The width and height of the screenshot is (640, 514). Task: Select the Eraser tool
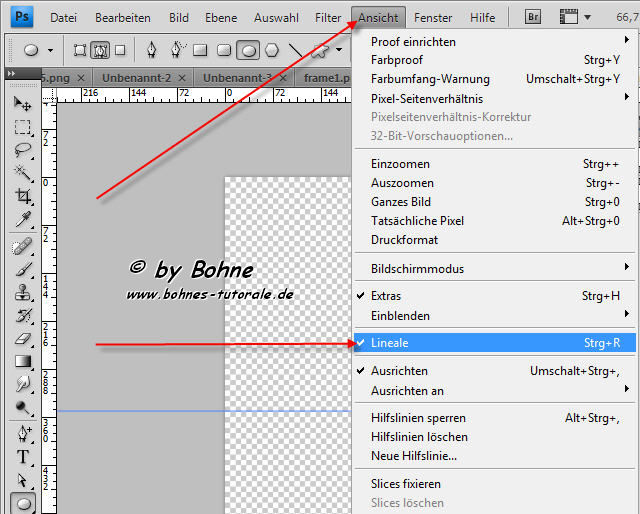coord(22,339)
